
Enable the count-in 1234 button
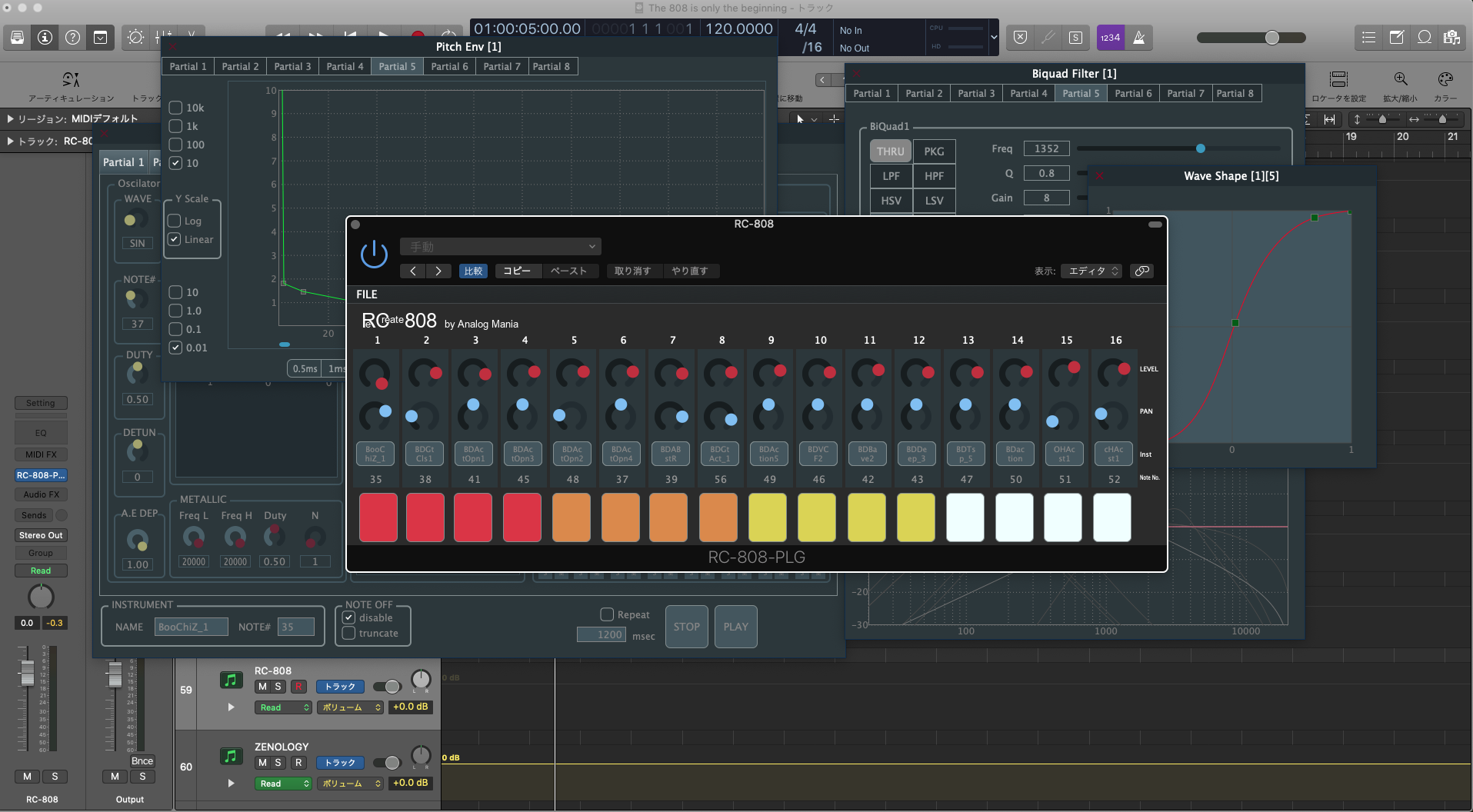click(x=1110, y=38)
